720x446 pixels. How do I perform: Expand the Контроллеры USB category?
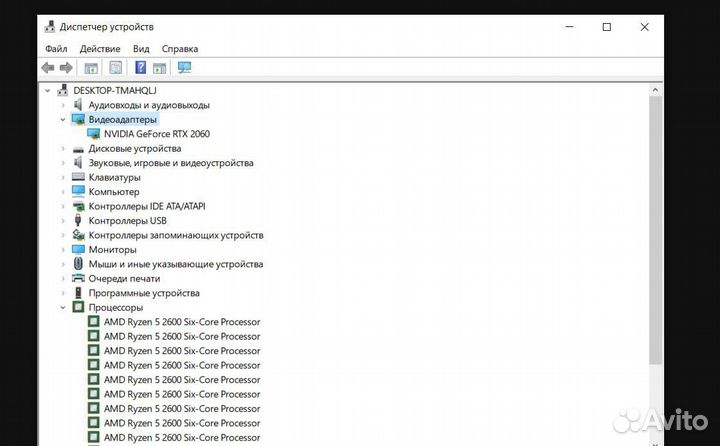pyautogui.click(x=63, y=220)
